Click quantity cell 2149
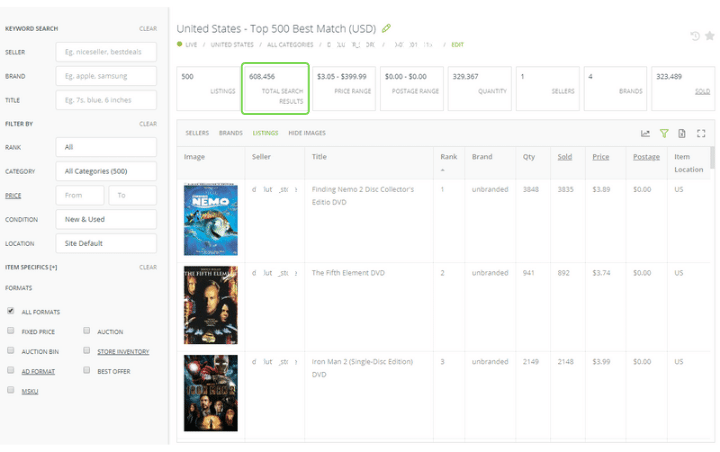Image resolution: width=720 pixels, height=452 pixels. 531,362
